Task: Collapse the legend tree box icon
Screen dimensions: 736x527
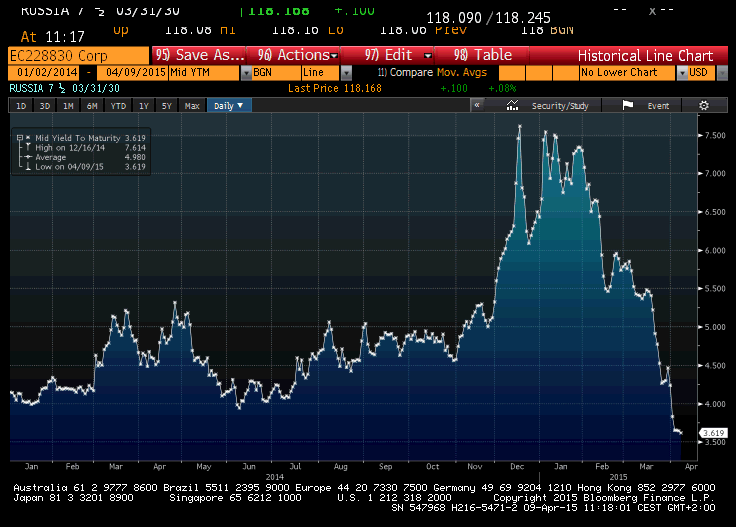Action: [x=20, y=138]
